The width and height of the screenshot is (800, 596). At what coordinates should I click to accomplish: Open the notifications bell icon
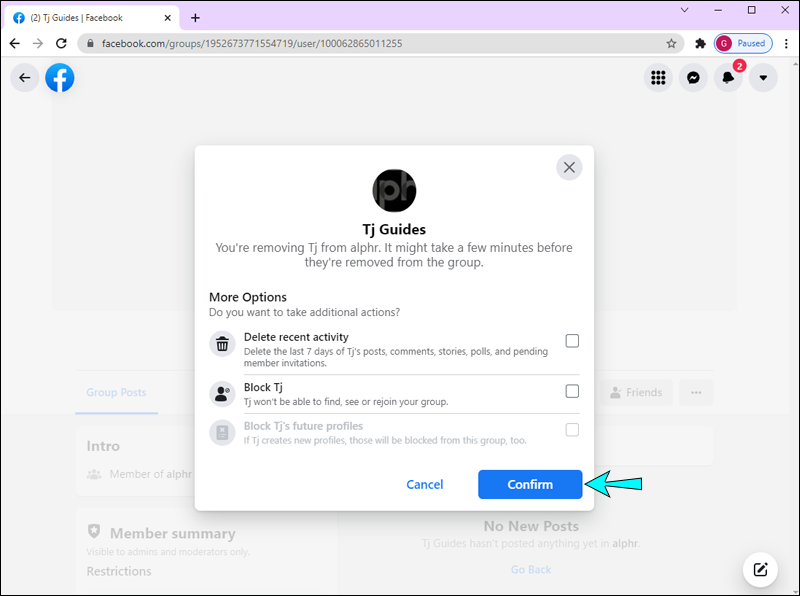click(x=728, y=78)
